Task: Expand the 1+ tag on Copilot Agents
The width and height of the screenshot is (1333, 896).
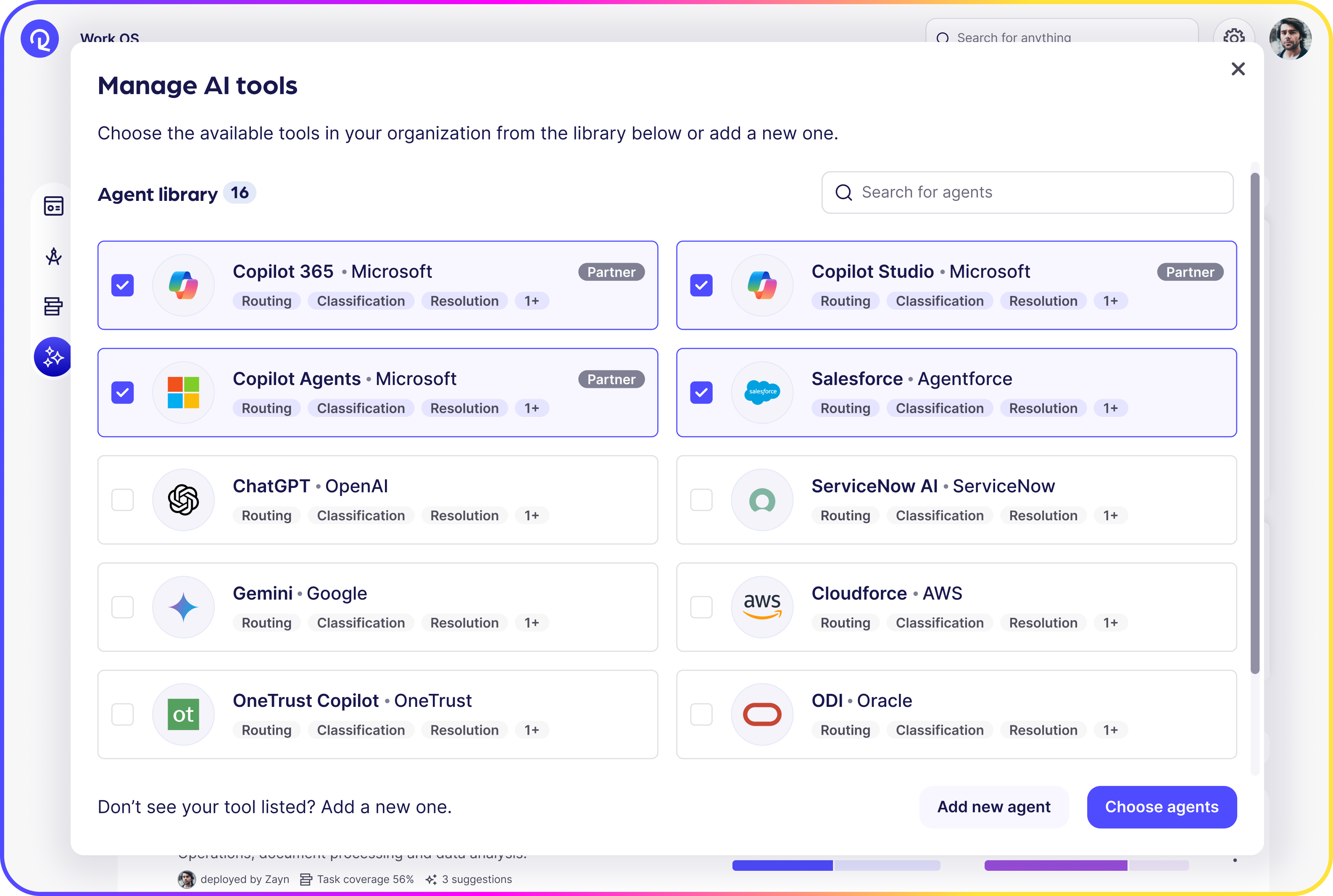Action: (532, 408)
